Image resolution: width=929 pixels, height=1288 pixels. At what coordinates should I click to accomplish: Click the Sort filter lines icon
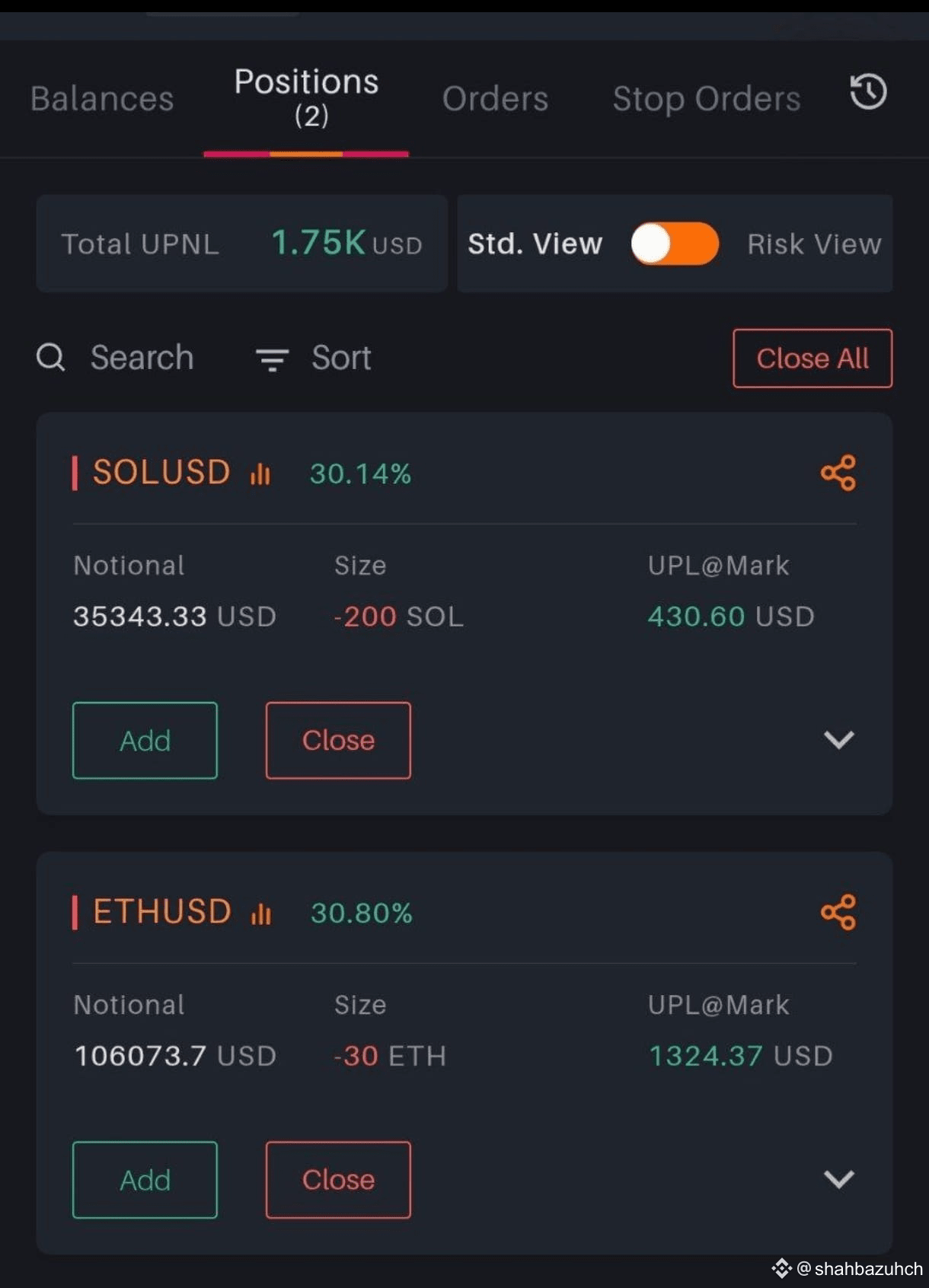pyautogui.click(x=272, y=359)
